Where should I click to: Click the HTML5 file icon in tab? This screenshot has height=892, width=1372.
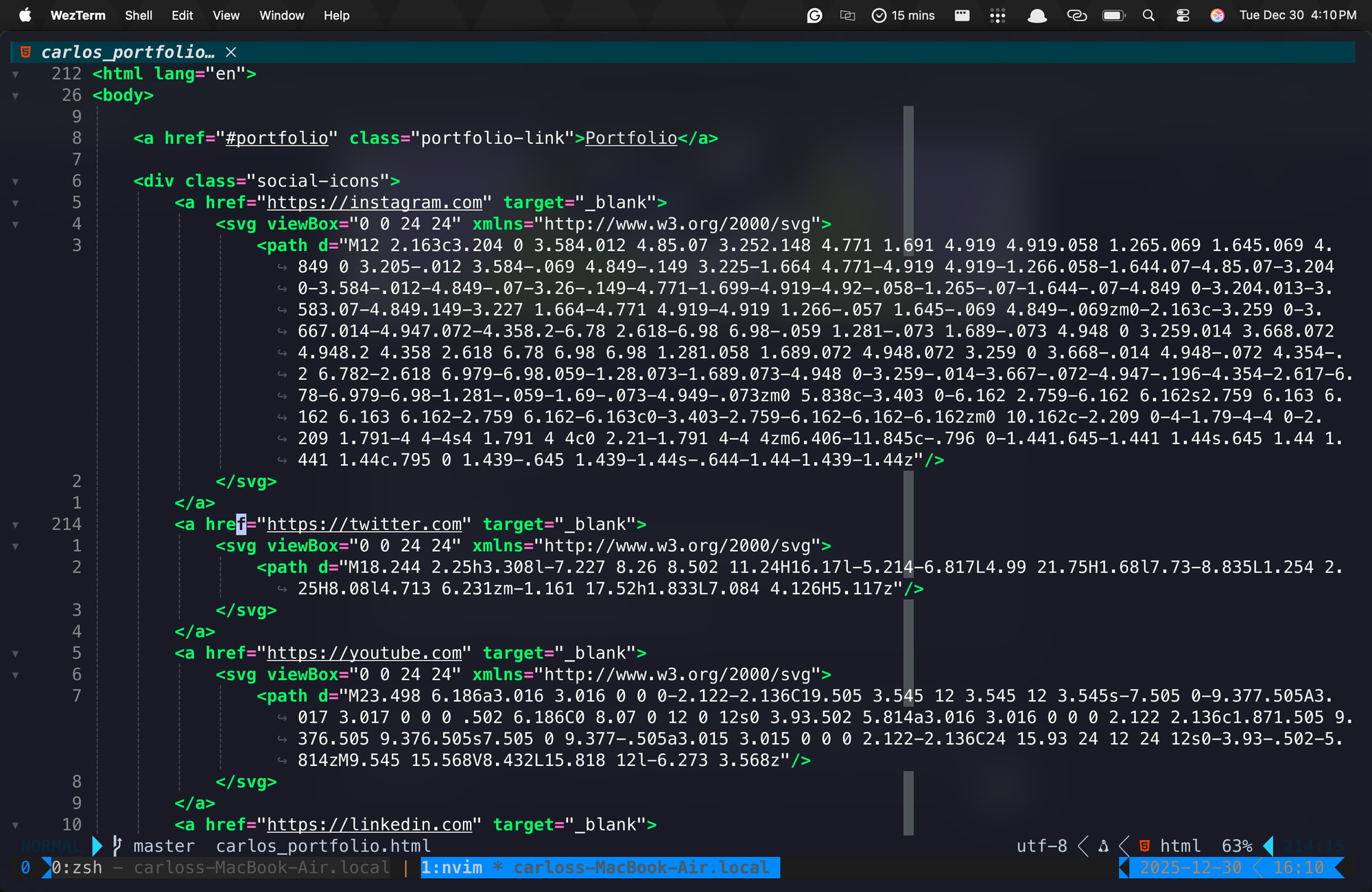[25, 52]
